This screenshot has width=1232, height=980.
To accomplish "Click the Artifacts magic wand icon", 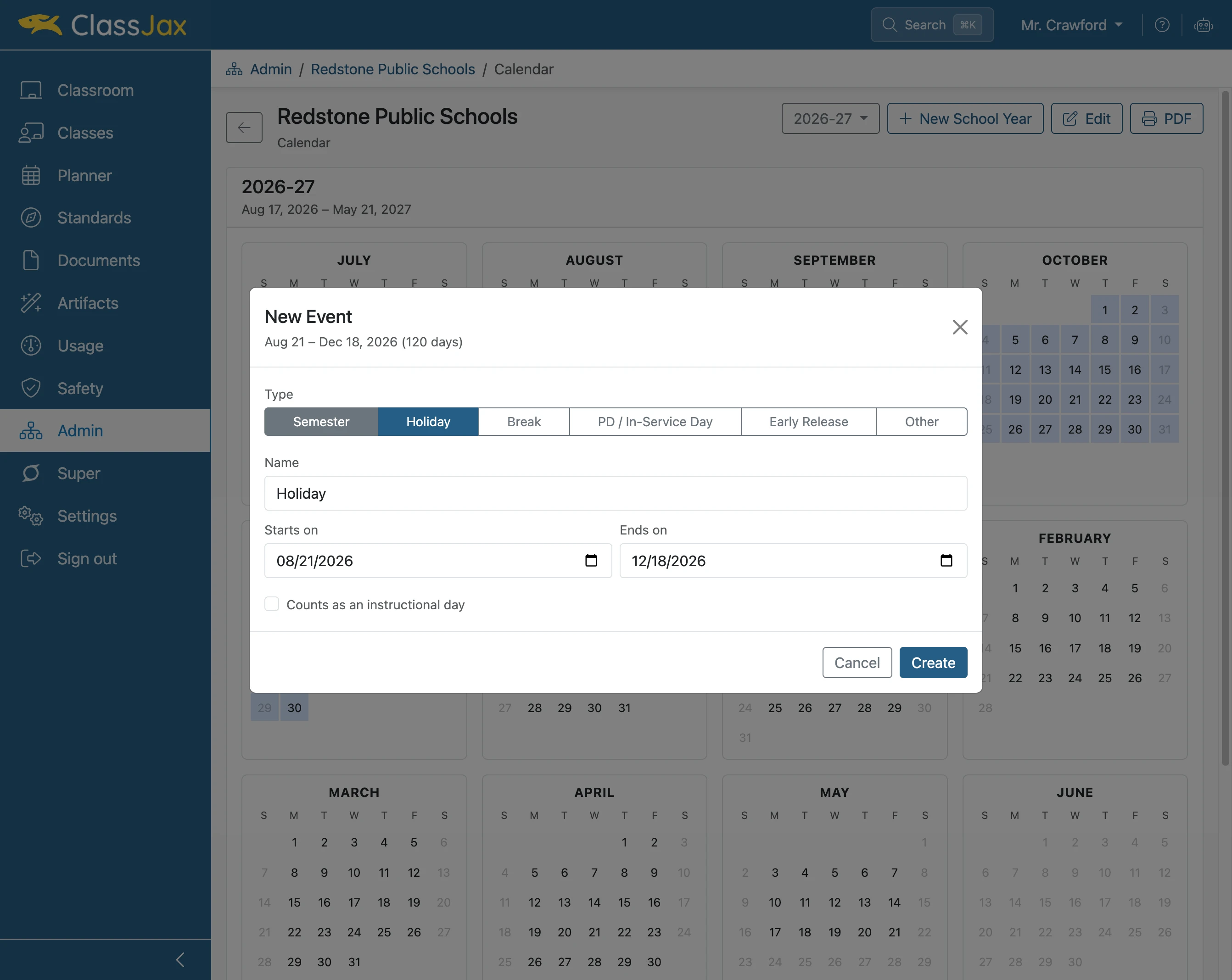I will [x=31, y=303].
